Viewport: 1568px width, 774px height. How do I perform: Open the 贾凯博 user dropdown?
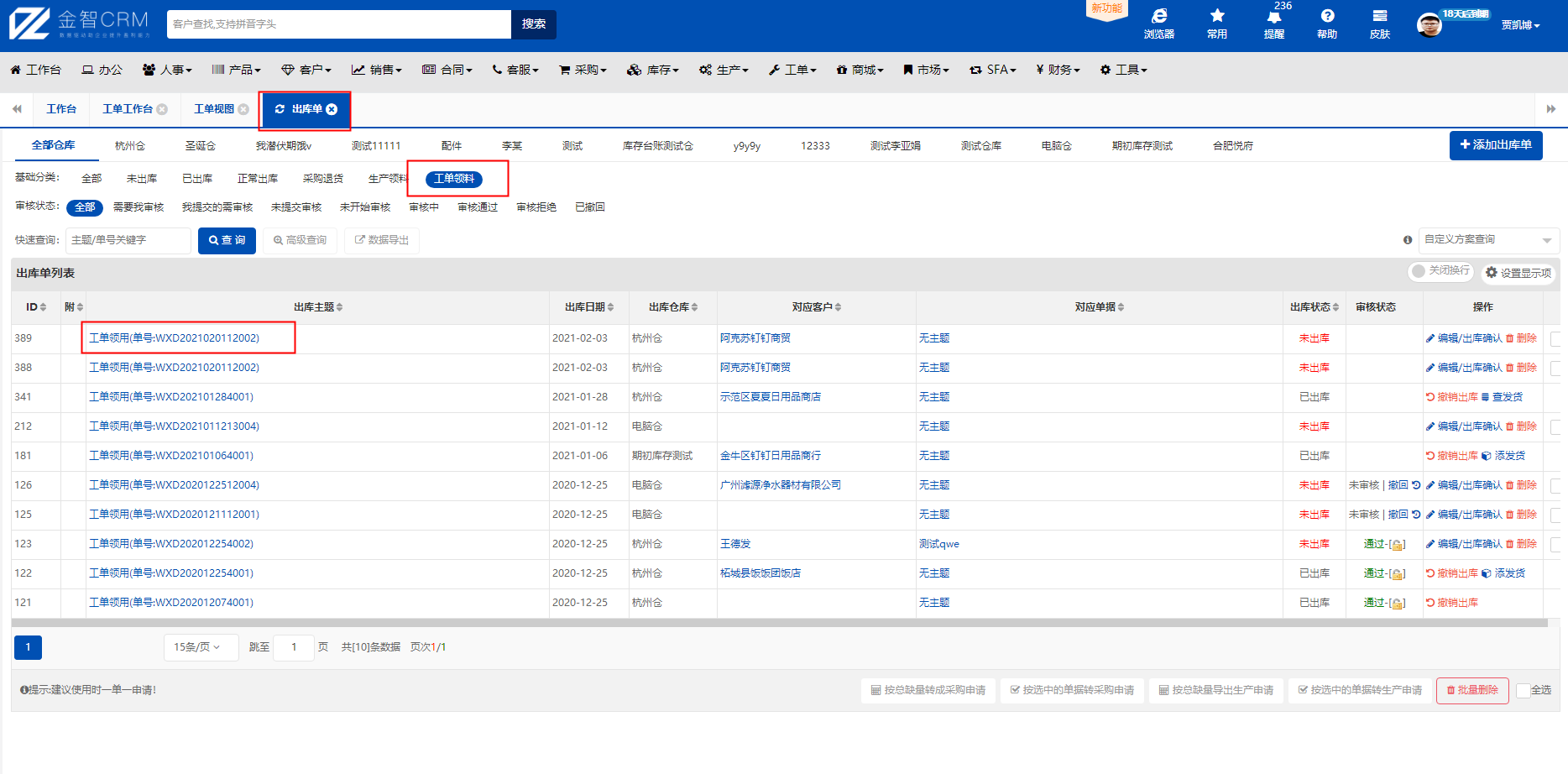pos(1521,25)
